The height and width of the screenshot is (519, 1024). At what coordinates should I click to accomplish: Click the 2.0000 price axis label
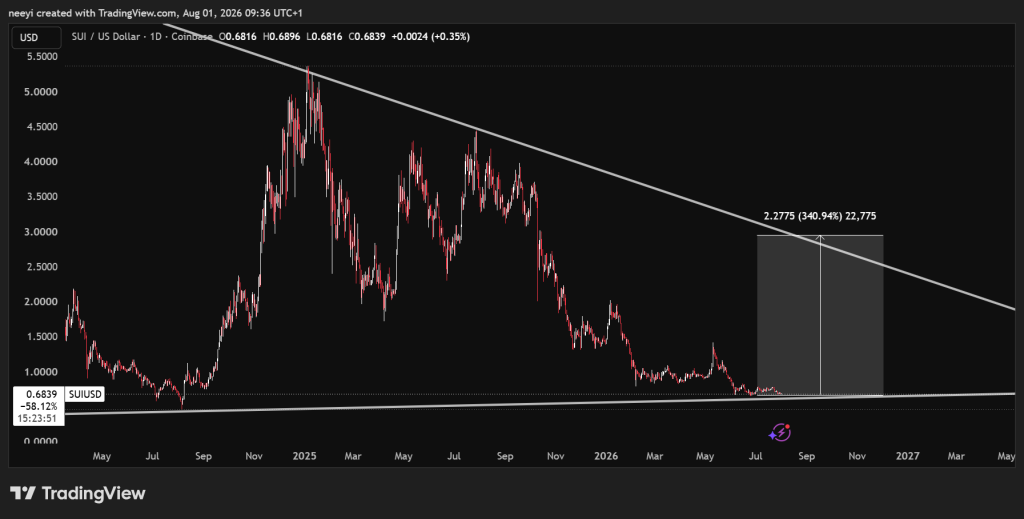[x=42, y=302]
